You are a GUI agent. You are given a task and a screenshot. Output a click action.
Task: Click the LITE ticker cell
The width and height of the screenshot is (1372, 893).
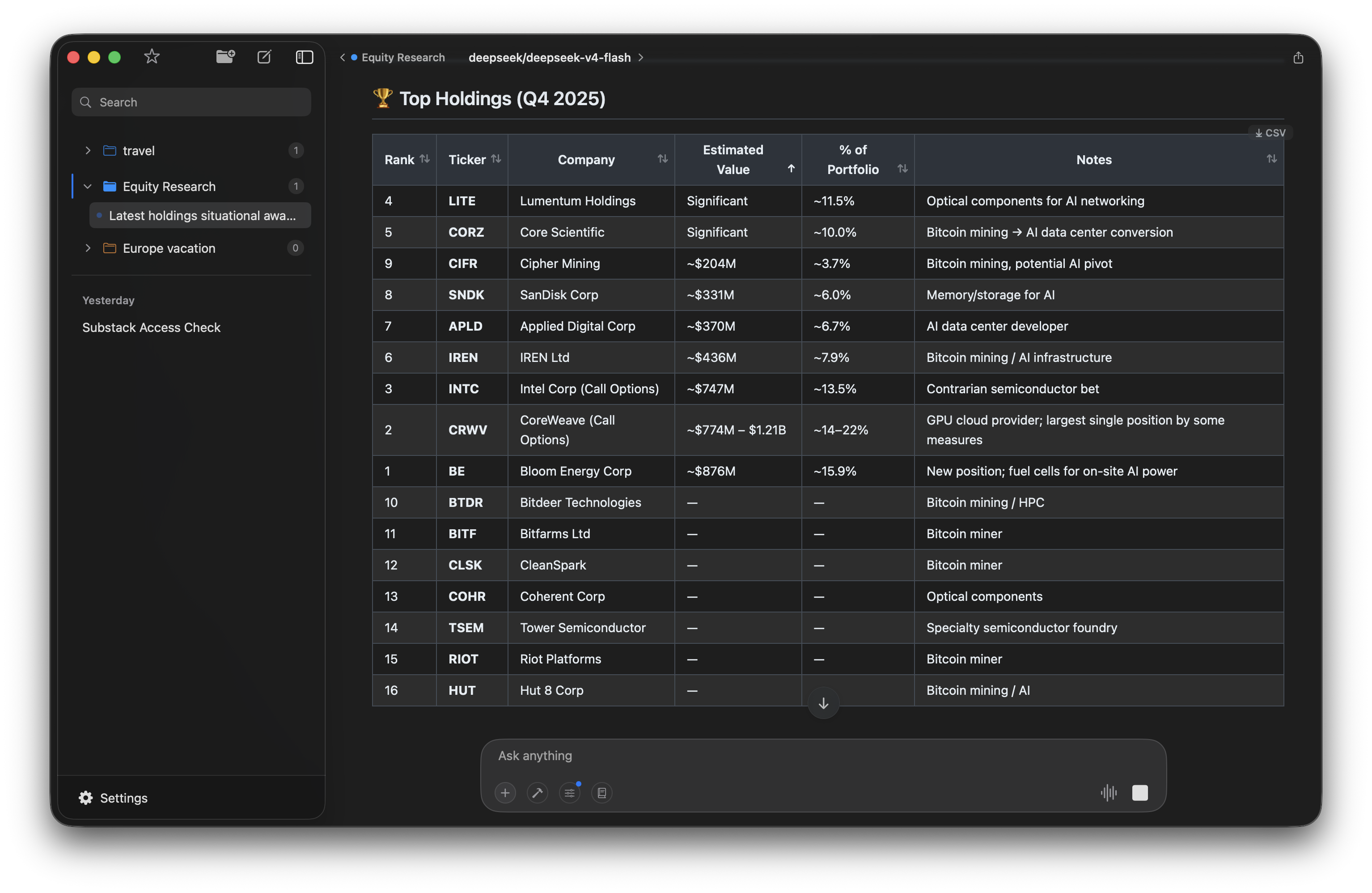coord(472,201)
